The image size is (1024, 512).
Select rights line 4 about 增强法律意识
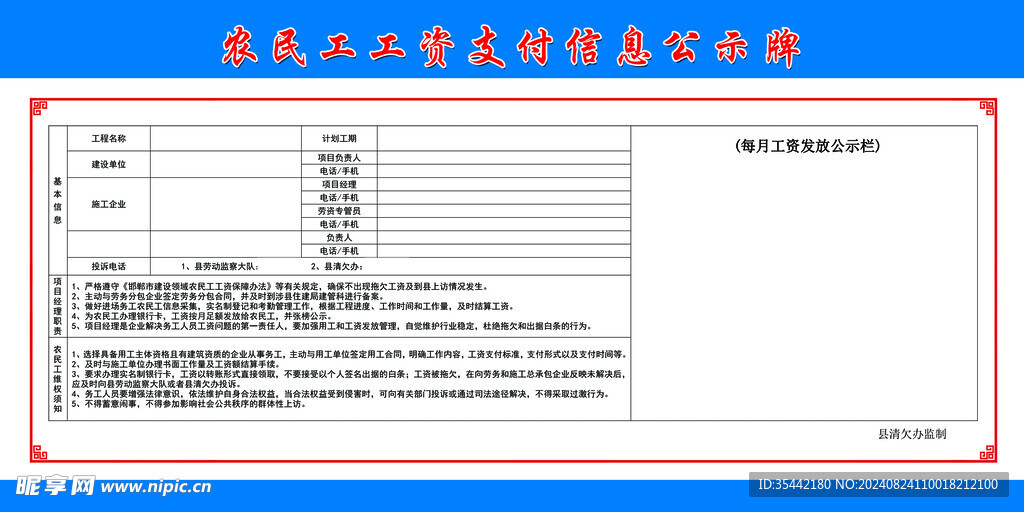tap(342, 394)
